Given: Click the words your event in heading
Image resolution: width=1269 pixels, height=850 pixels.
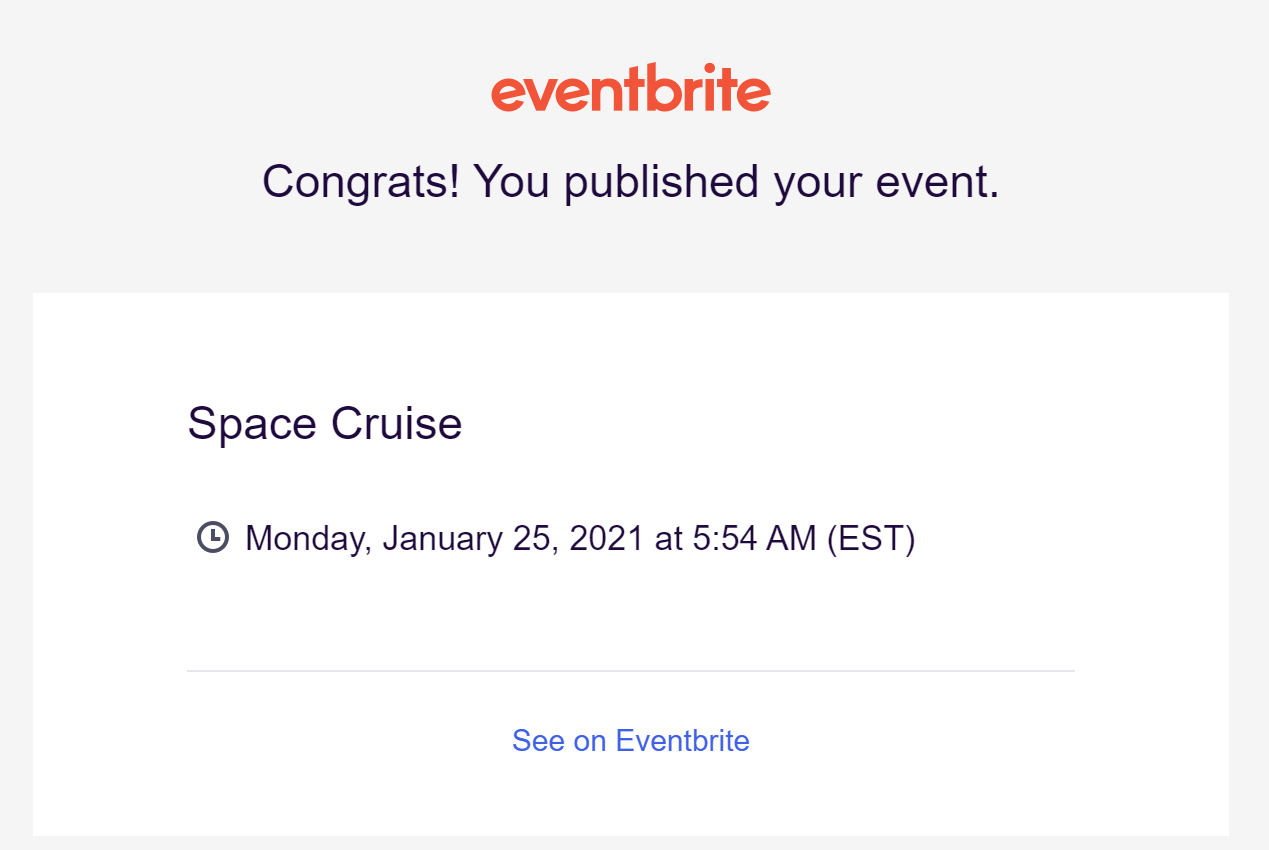Looking at the screenshot, I should 887,182.
